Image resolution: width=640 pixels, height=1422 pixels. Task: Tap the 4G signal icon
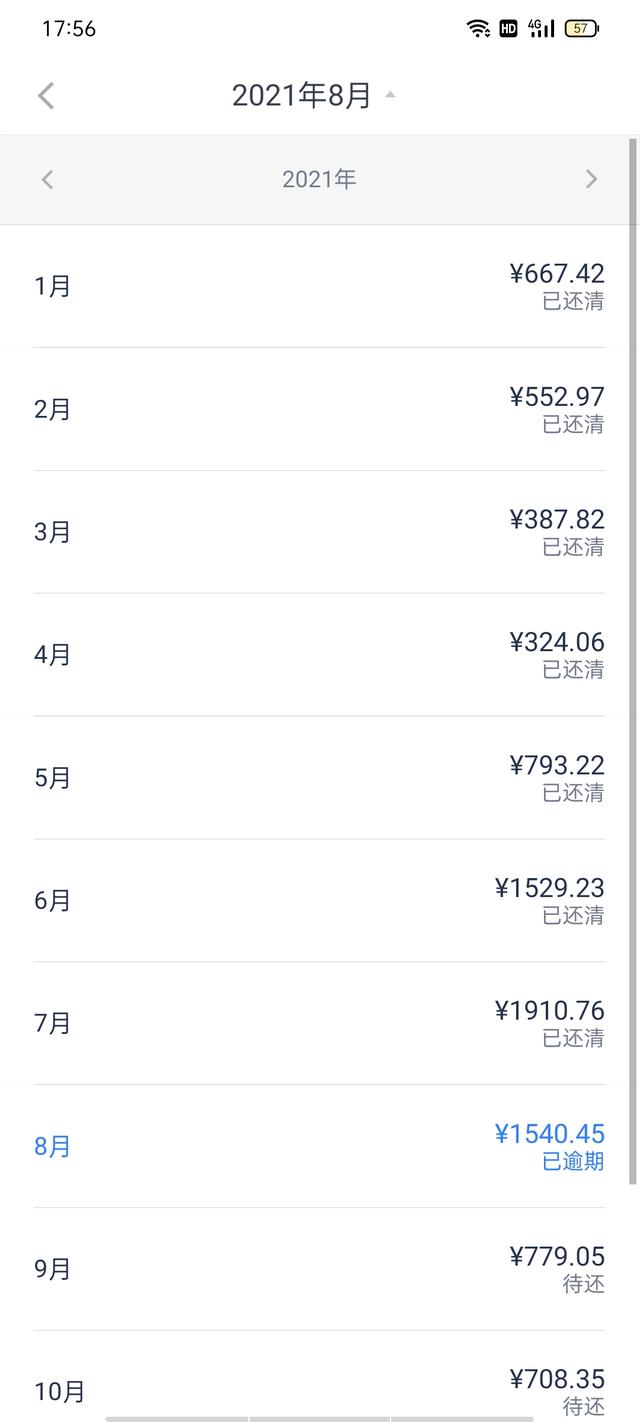tap(541, 28)
